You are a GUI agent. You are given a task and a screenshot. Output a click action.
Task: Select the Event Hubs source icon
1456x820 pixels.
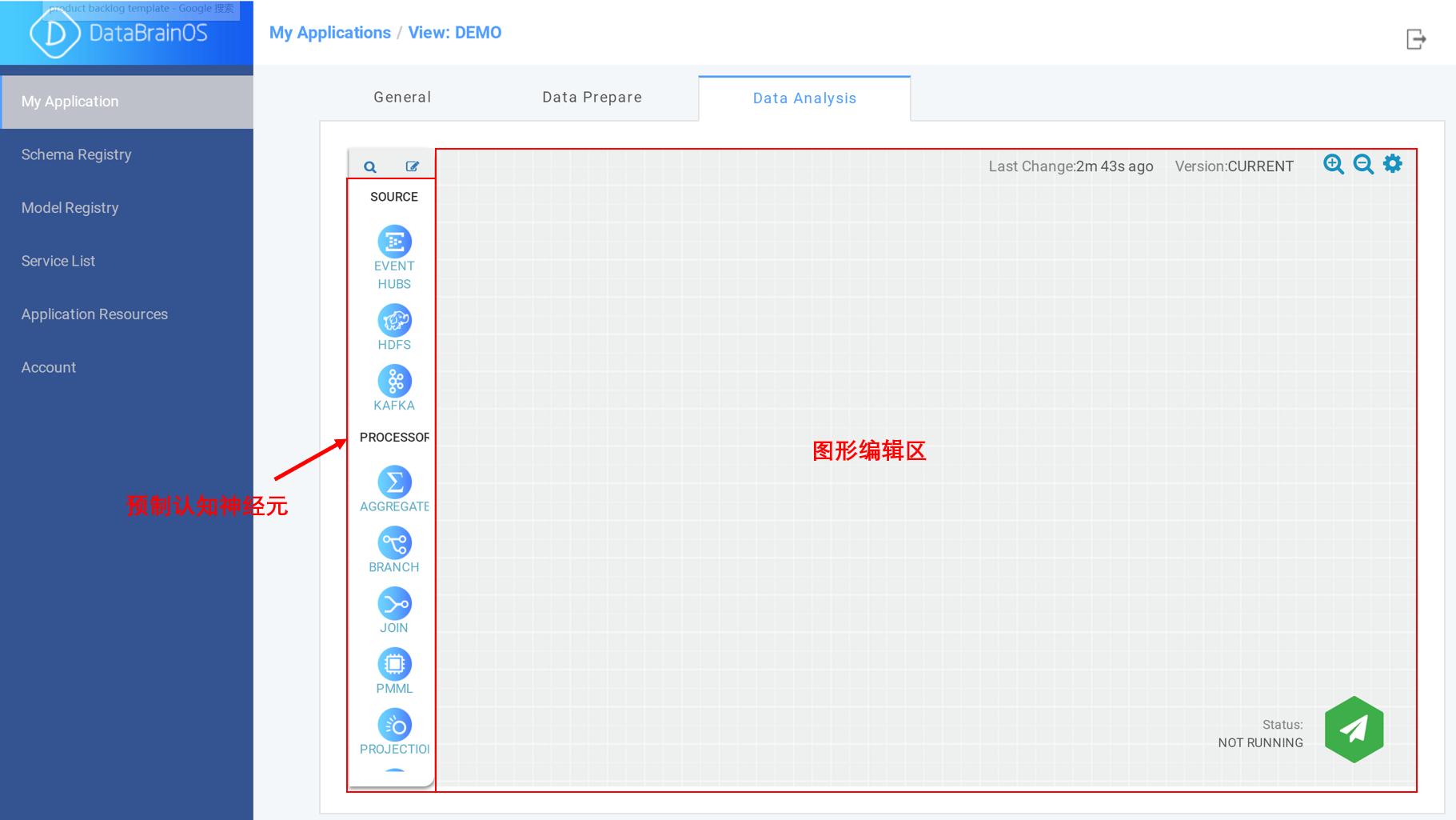[394, 242]
